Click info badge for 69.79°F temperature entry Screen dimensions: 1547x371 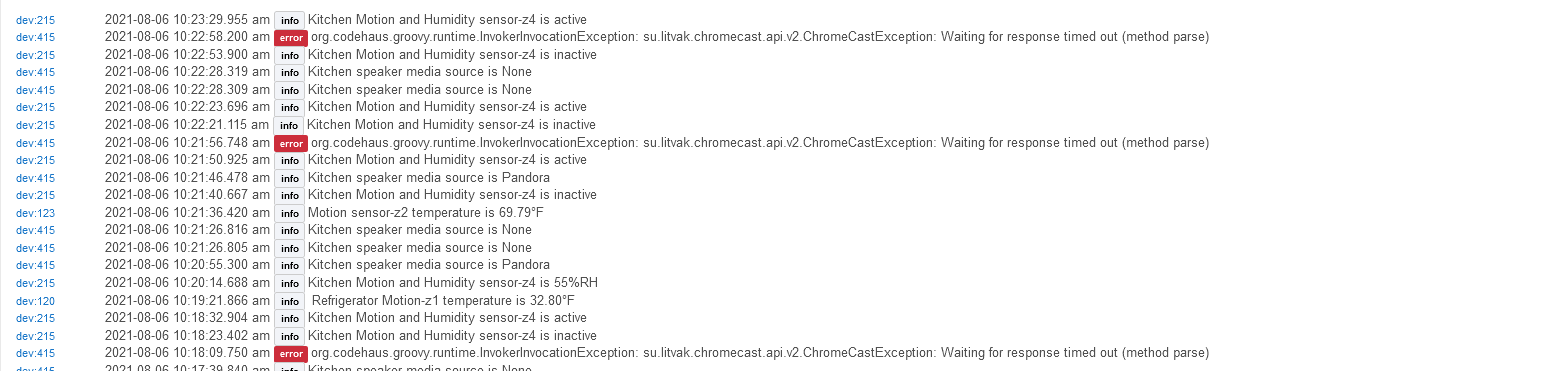click(289, 213)
